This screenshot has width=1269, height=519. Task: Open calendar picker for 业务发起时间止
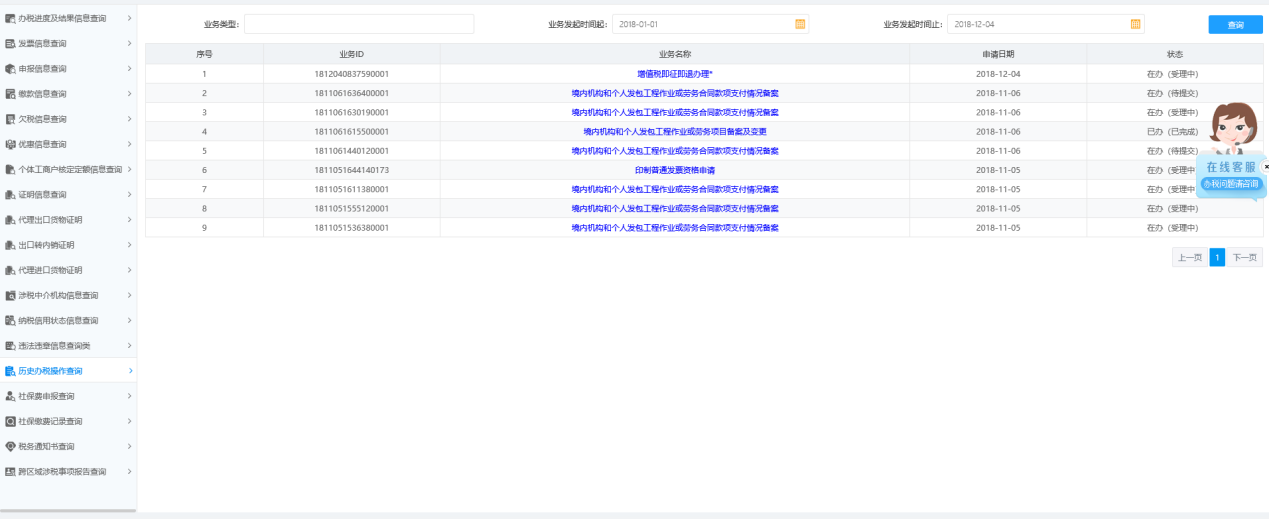pyautogui.click(x=1135, y=24)
